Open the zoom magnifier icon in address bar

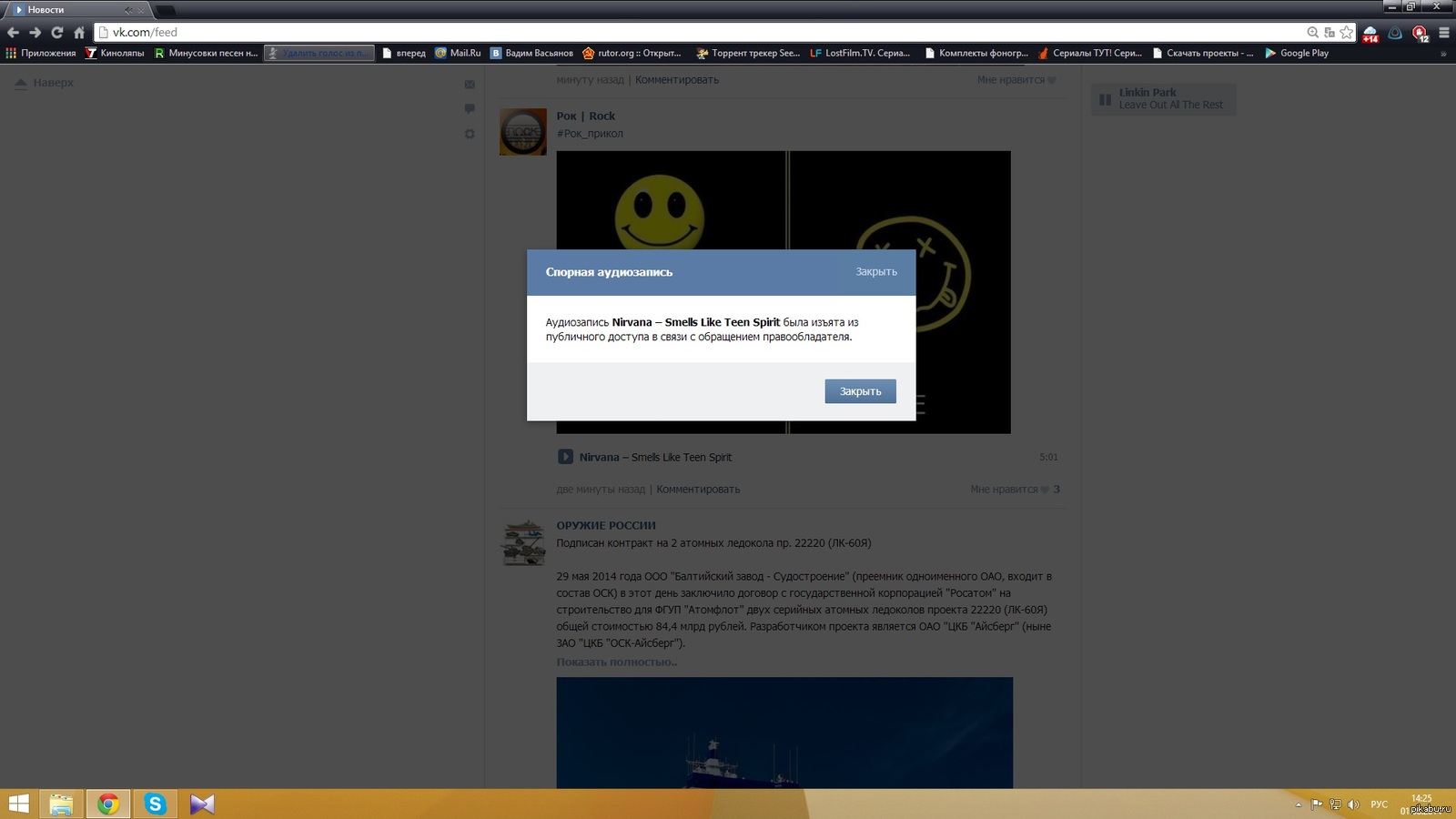[1312, 33]
